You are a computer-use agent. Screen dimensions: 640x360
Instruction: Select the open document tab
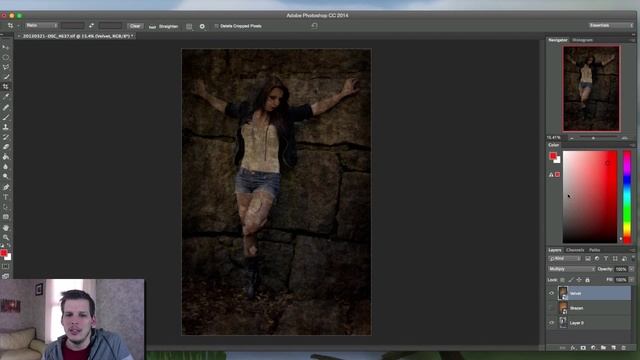(x=76, y=36)
